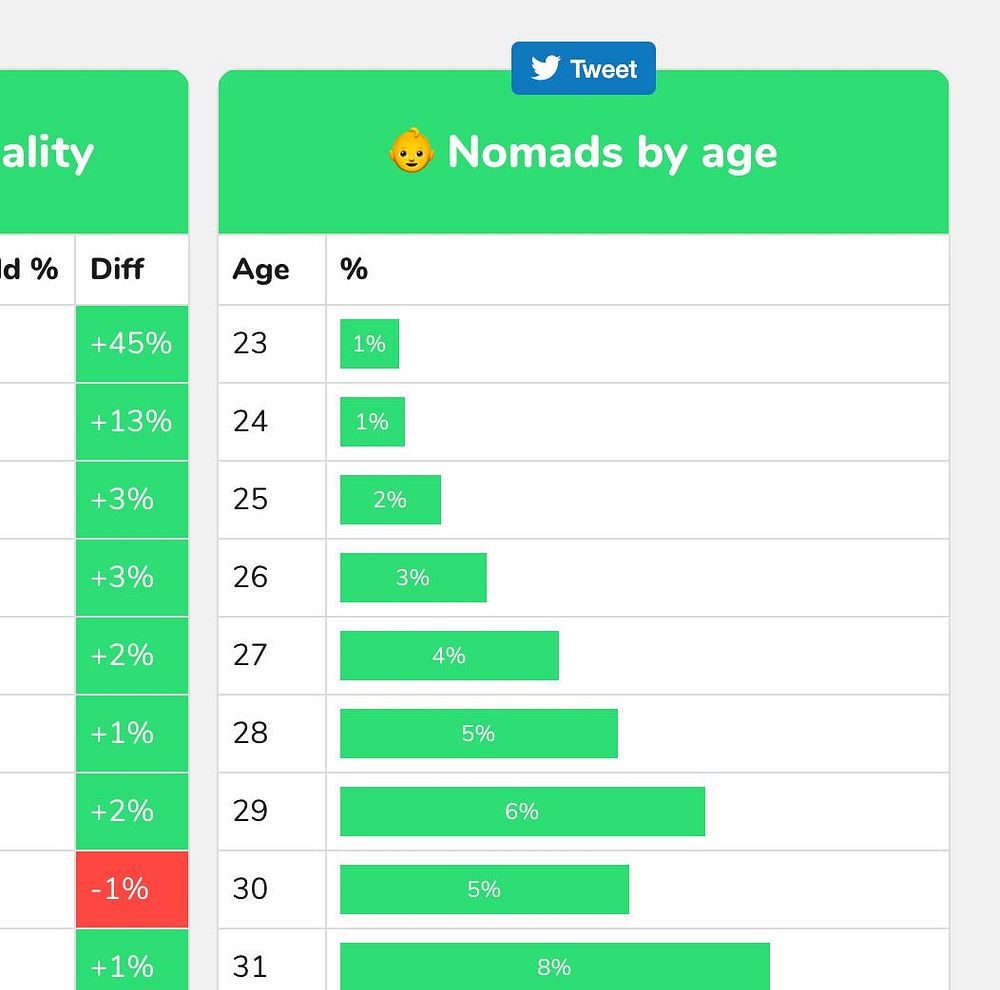Select the 6% bar for age 29
1000x990 pixels.
coord(522,812)
